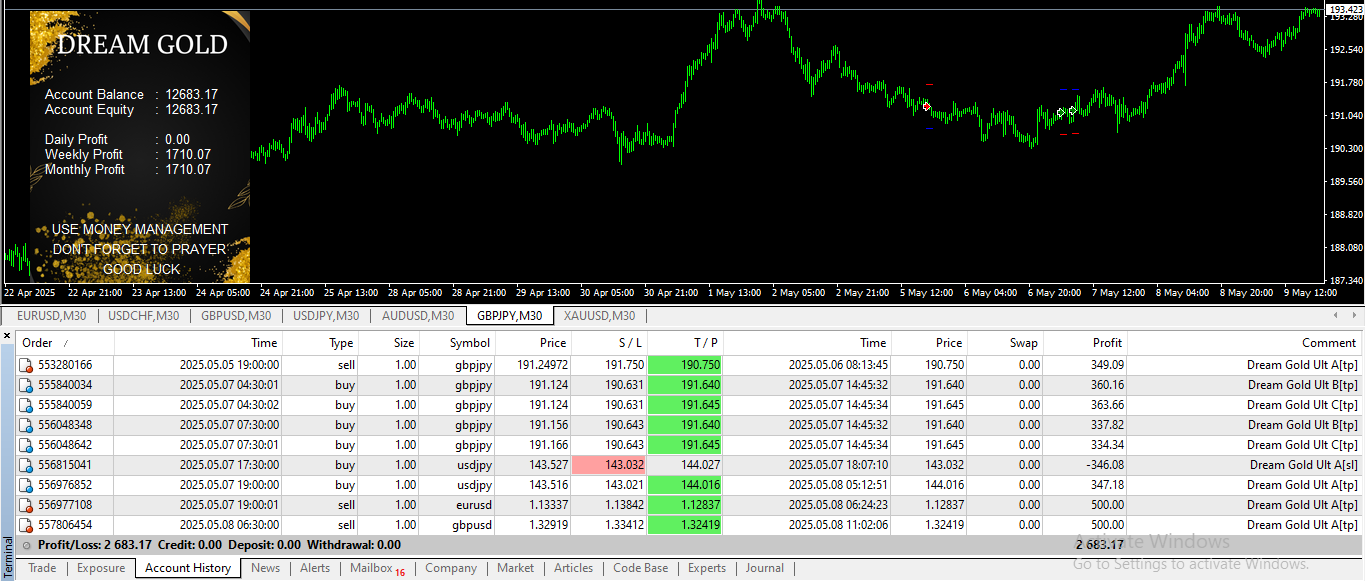Select order icon for order 557806454
The image size is (1365, 581).
point(26,525)
